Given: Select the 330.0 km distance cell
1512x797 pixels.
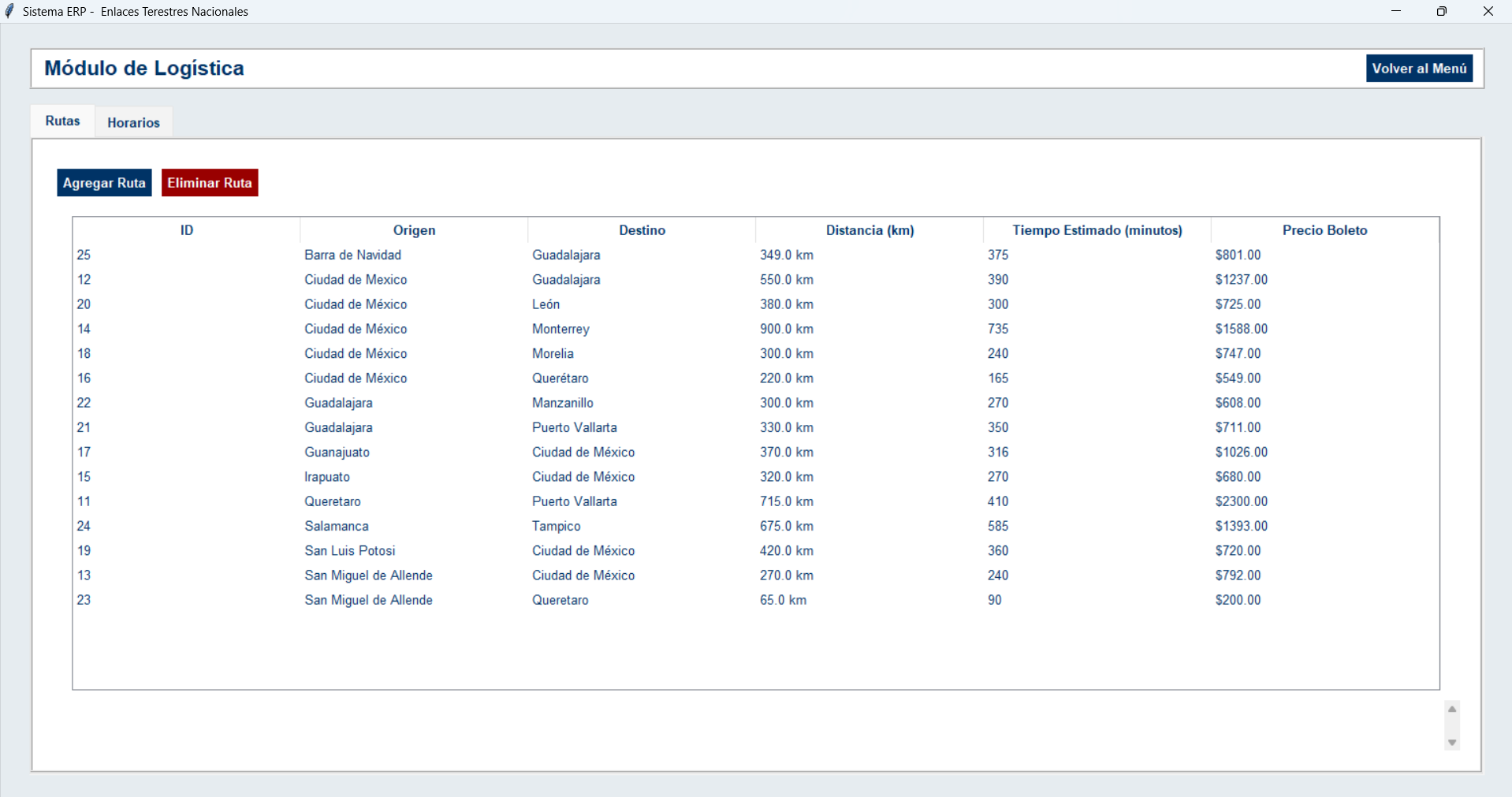Looking at the screenshot, I should (787, 427).
